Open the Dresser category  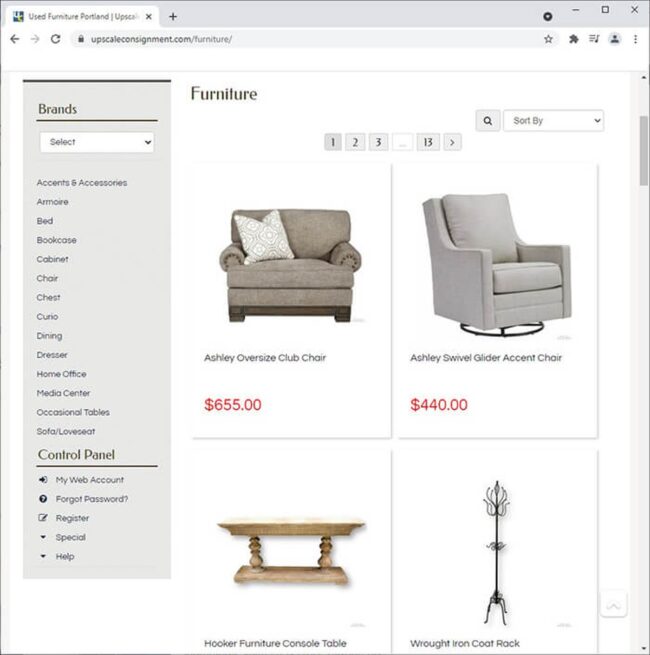52,355
